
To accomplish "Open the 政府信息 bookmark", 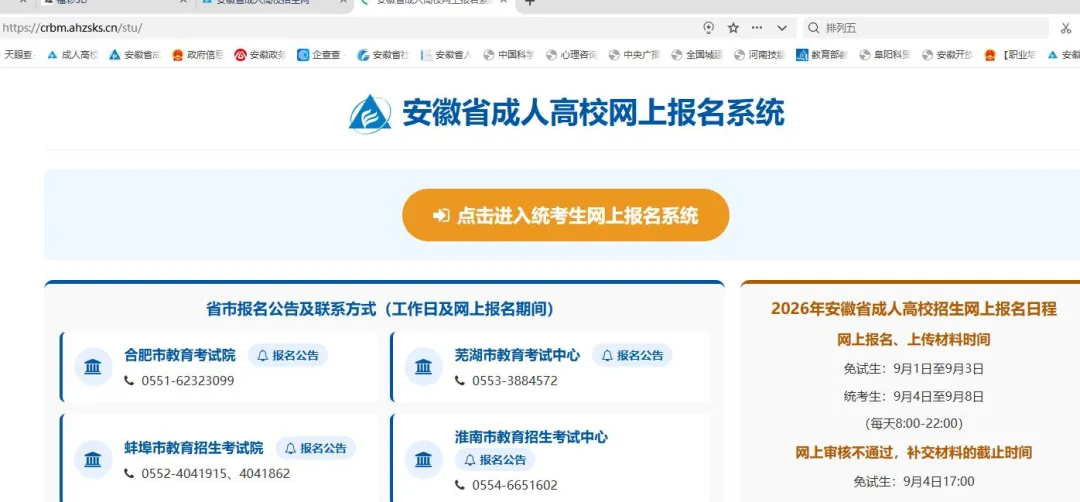I will coord(197,55).
